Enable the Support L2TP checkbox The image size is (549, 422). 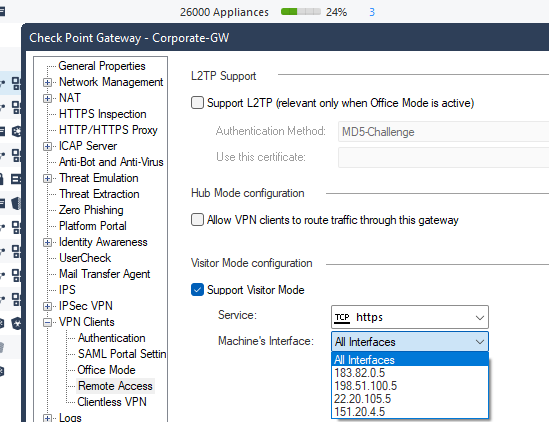(197, 103)
